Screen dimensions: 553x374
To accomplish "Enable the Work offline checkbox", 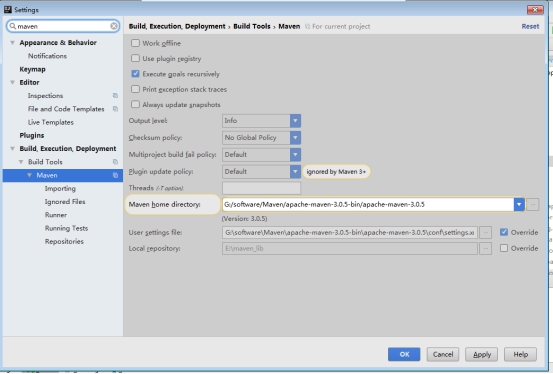I will click(135, 43).
